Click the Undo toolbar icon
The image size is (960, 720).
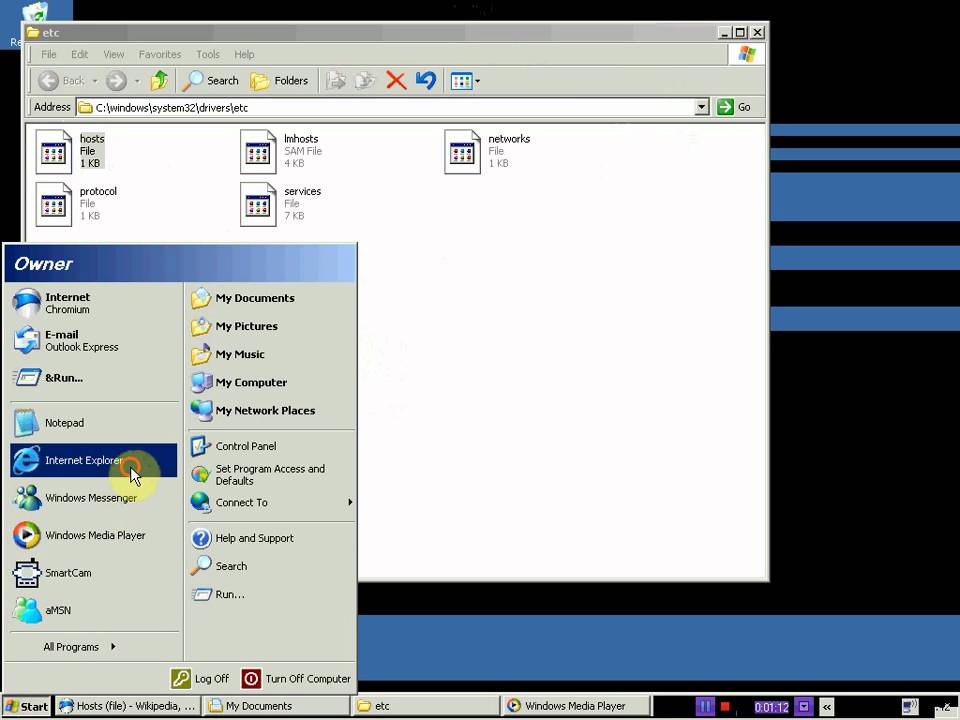point(426,81)
